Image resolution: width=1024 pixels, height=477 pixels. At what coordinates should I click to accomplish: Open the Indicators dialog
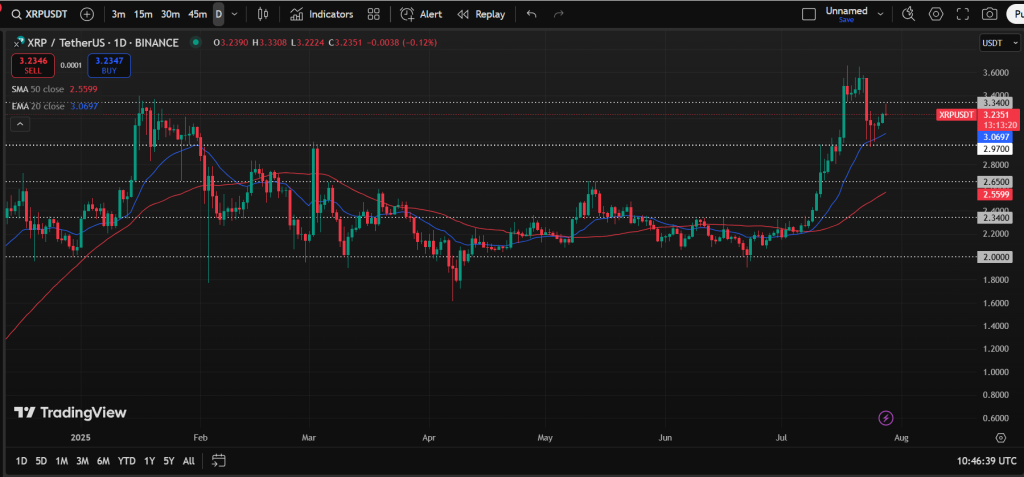[322, 14]
